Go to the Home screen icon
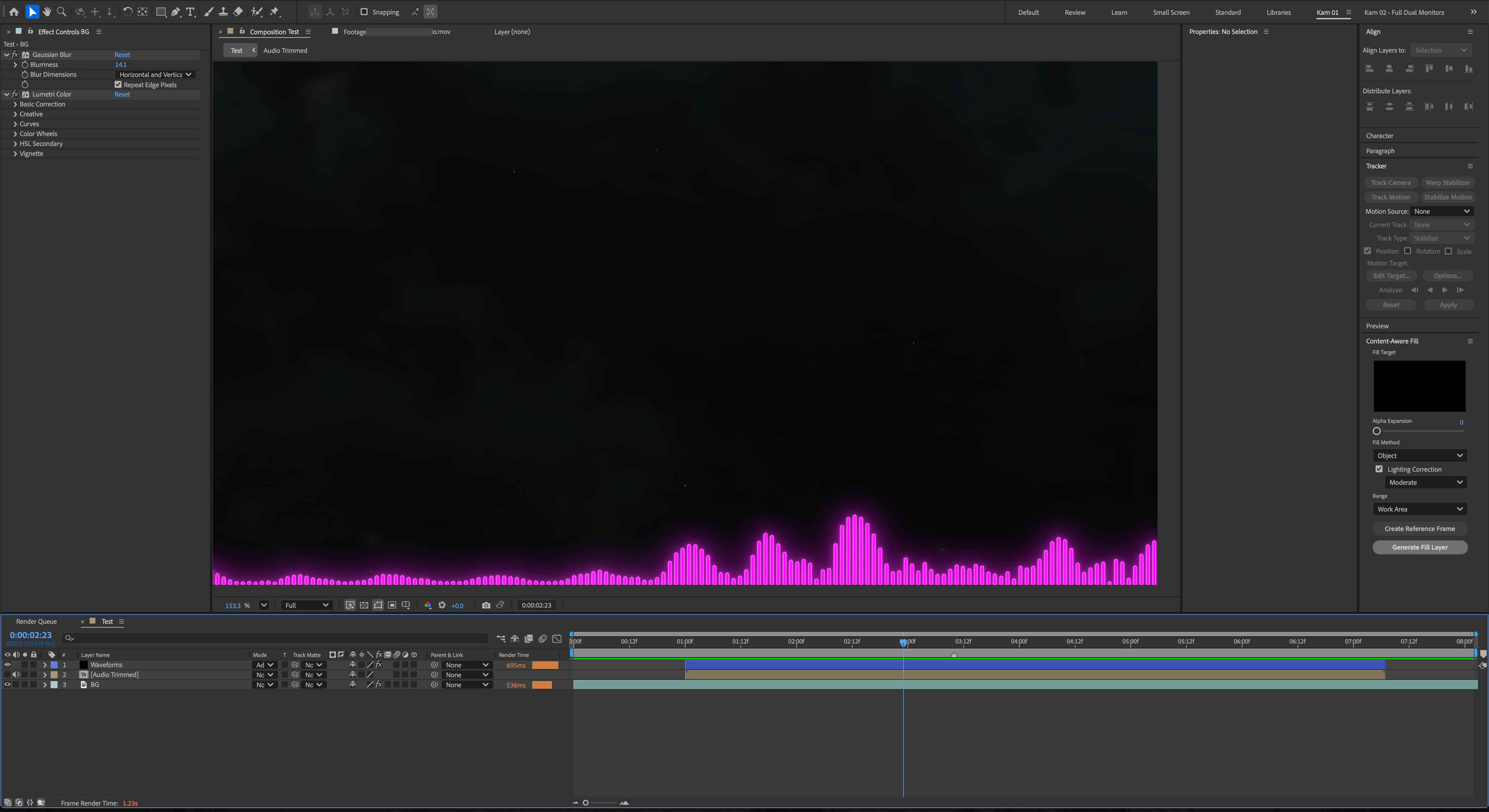Screen dimensions: 1489x812 click(x=14, y=12)
